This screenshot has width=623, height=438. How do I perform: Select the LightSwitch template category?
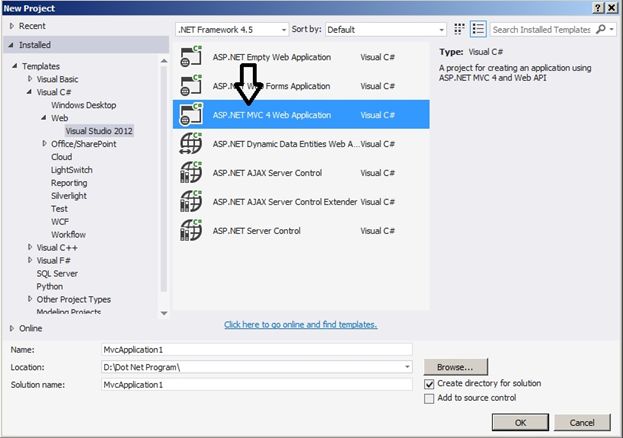72,170
